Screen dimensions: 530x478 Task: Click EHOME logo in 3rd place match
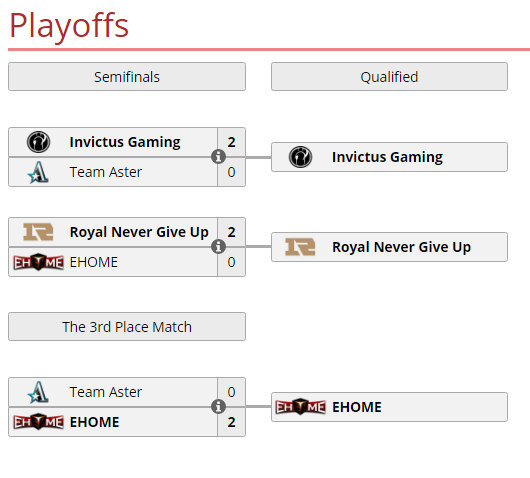[x=38, y=422]
